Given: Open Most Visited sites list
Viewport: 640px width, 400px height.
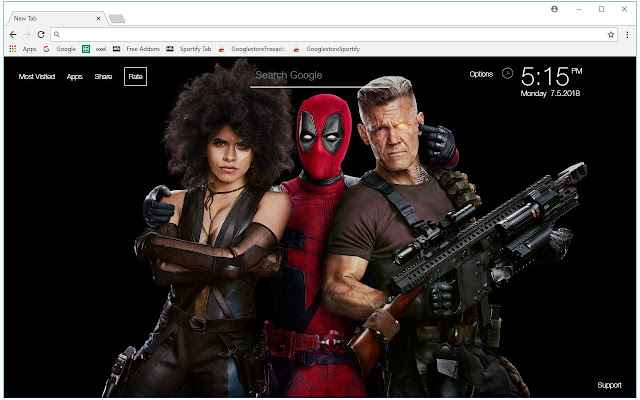Looking at the screenshot, I should [x=37, y=76].
